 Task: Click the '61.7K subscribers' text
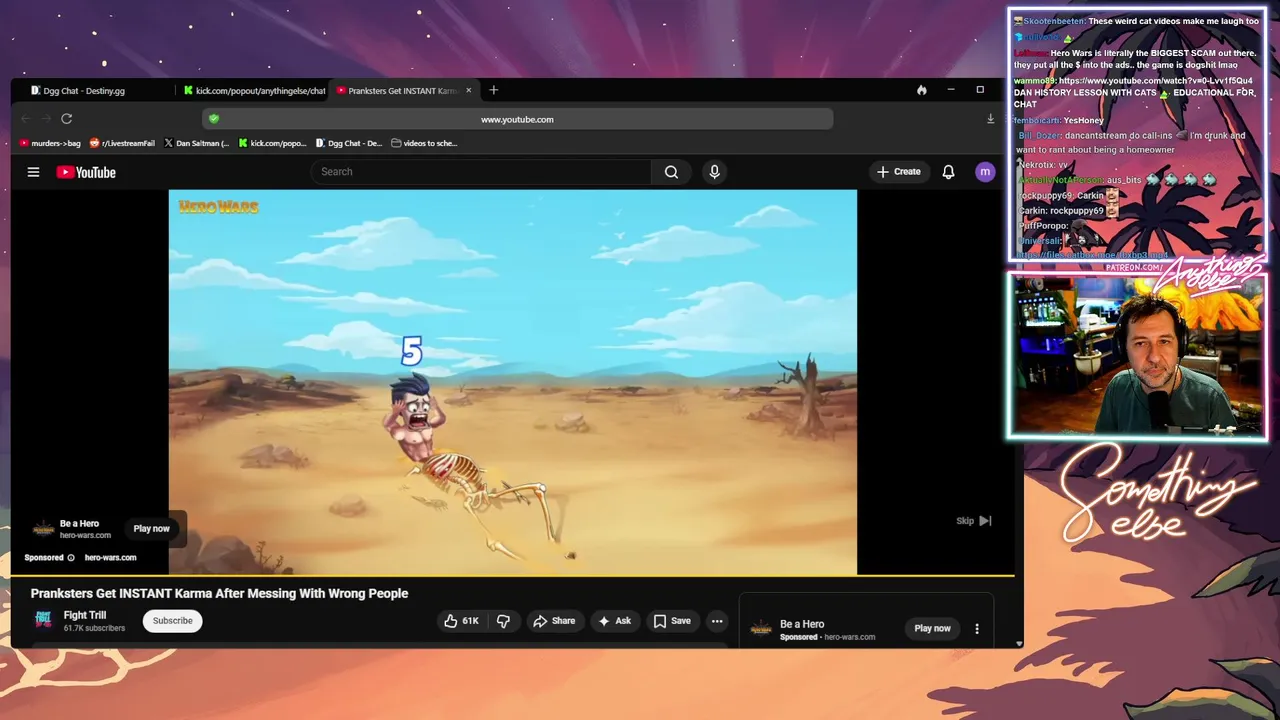click(x=94, y=629)
